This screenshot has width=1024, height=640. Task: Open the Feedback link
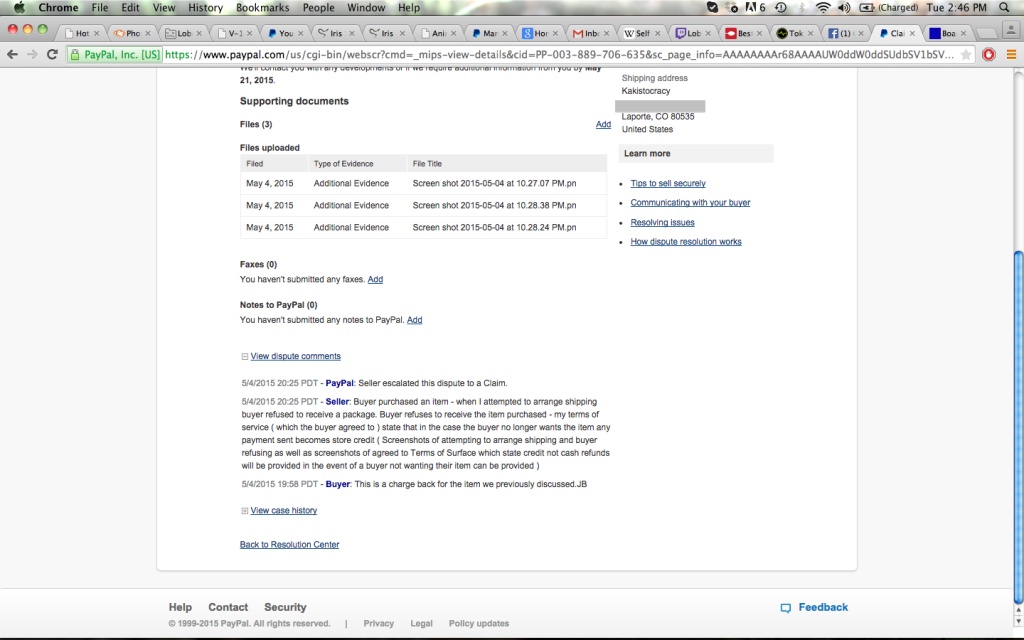pyautogui.click(x=814, y=607)
